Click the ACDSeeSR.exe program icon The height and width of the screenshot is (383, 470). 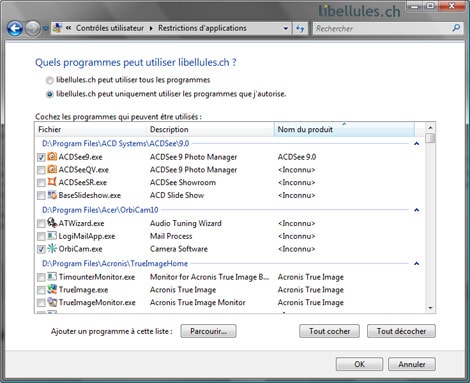tap(52, 182)
